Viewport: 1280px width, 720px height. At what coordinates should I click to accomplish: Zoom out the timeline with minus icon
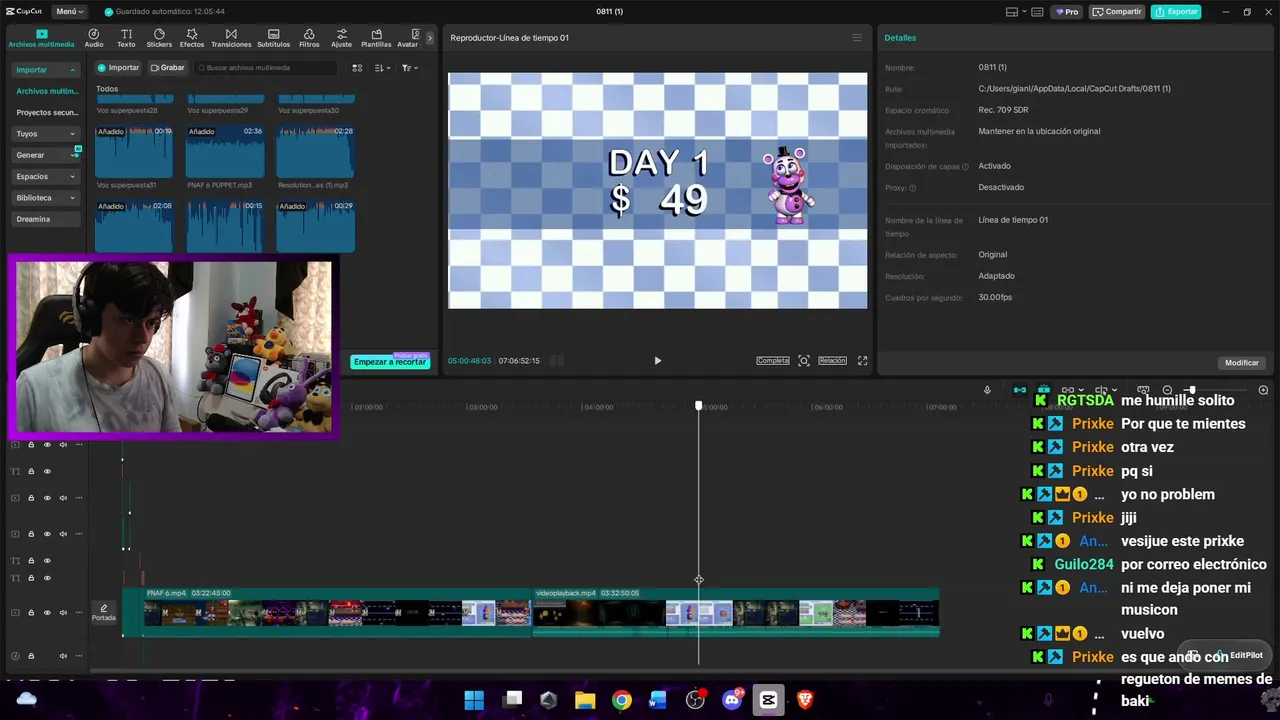click(x=1167, y=390)
